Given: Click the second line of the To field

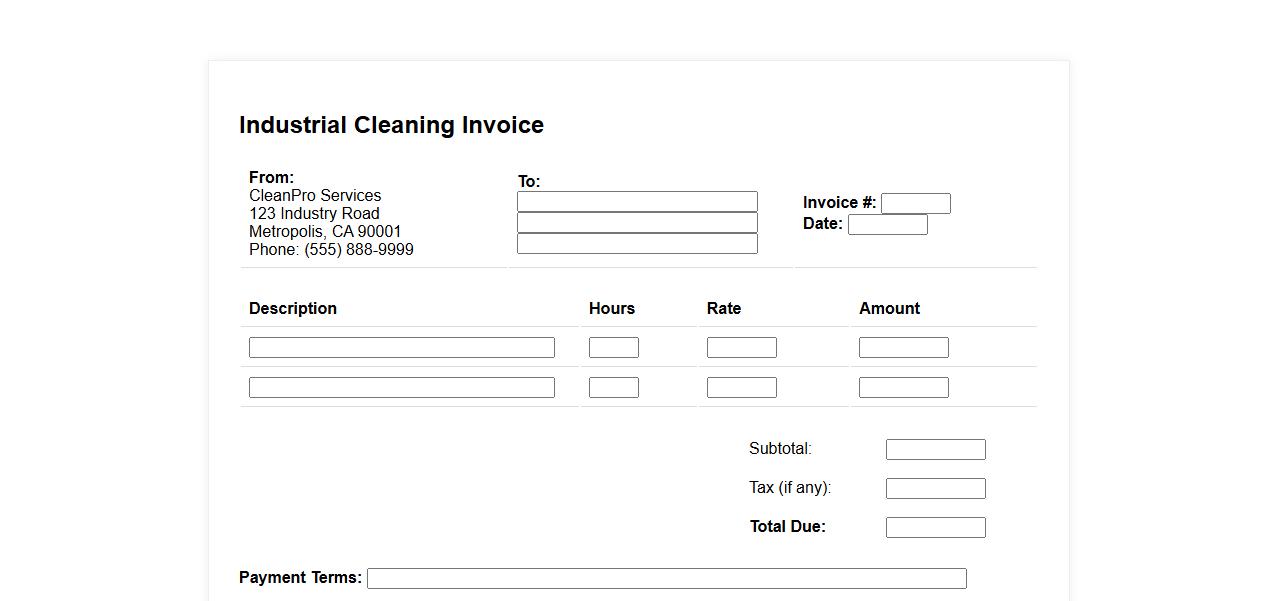Looking at the screenshot, I should tap(637, 223).
